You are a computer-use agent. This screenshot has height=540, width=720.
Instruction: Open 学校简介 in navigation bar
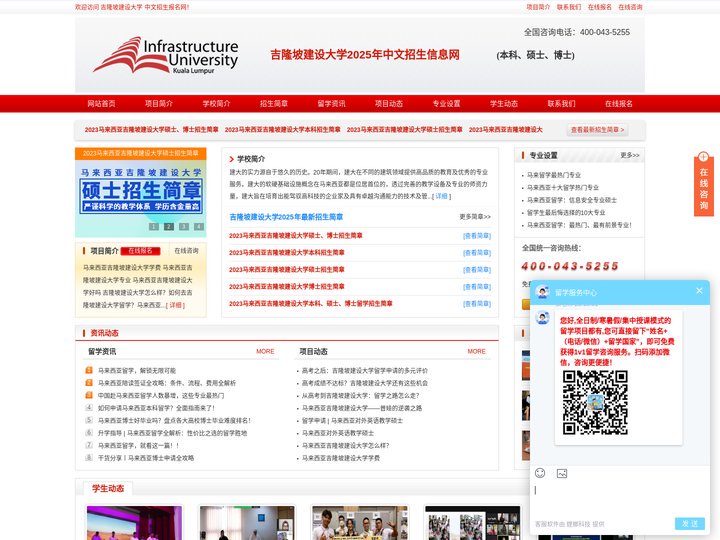pyautogui.click(x=216, y=104)
